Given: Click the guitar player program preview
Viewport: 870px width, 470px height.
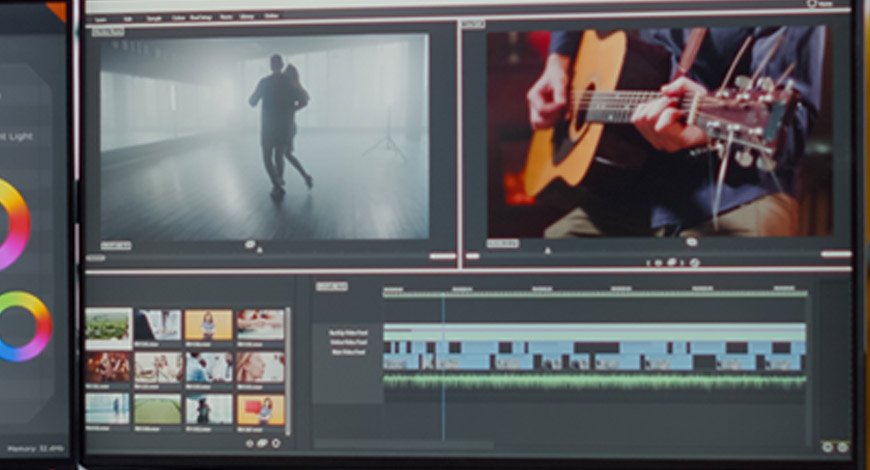Looking at the screenshot, I should pyautogui.click(x=658, y=132).
